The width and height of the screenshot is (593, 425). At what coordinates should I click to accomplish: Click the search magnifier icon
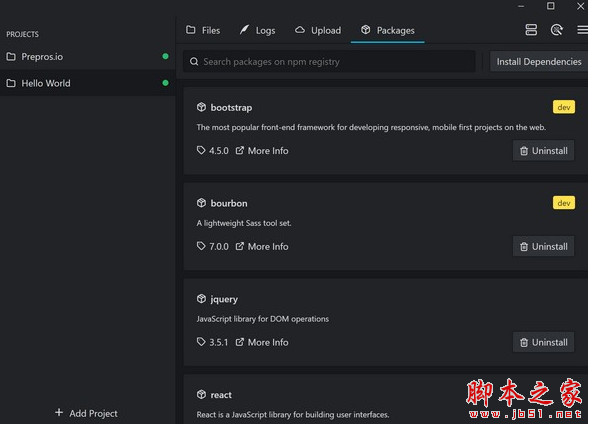pos(194,62)
